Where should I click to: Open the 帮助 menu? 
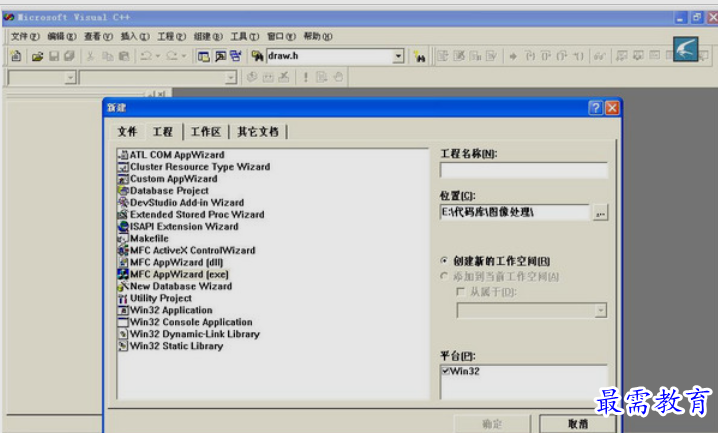[x=318, y=36]
